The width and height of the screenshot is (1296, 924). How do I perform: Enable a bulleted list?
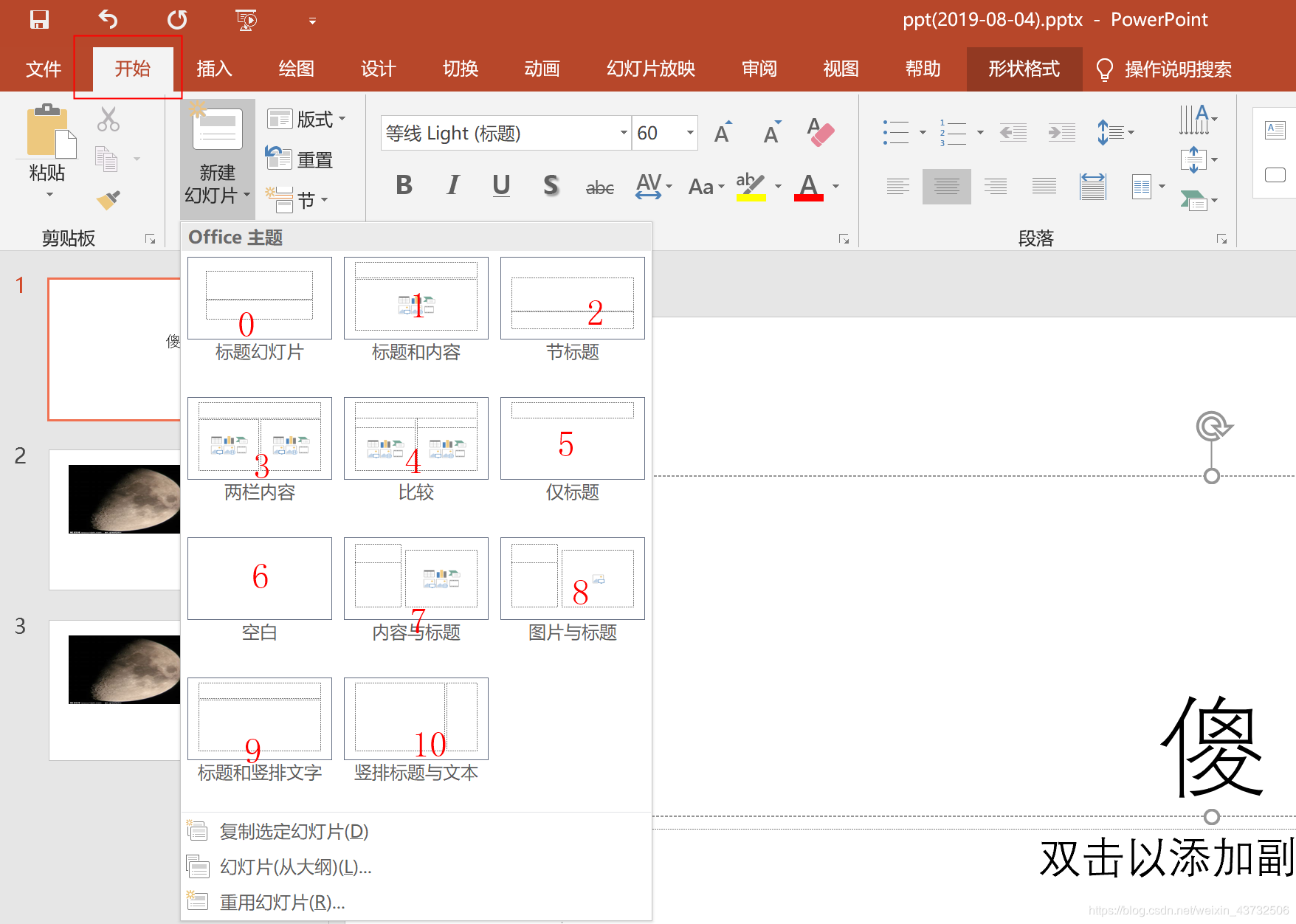(x=895, y=132)
